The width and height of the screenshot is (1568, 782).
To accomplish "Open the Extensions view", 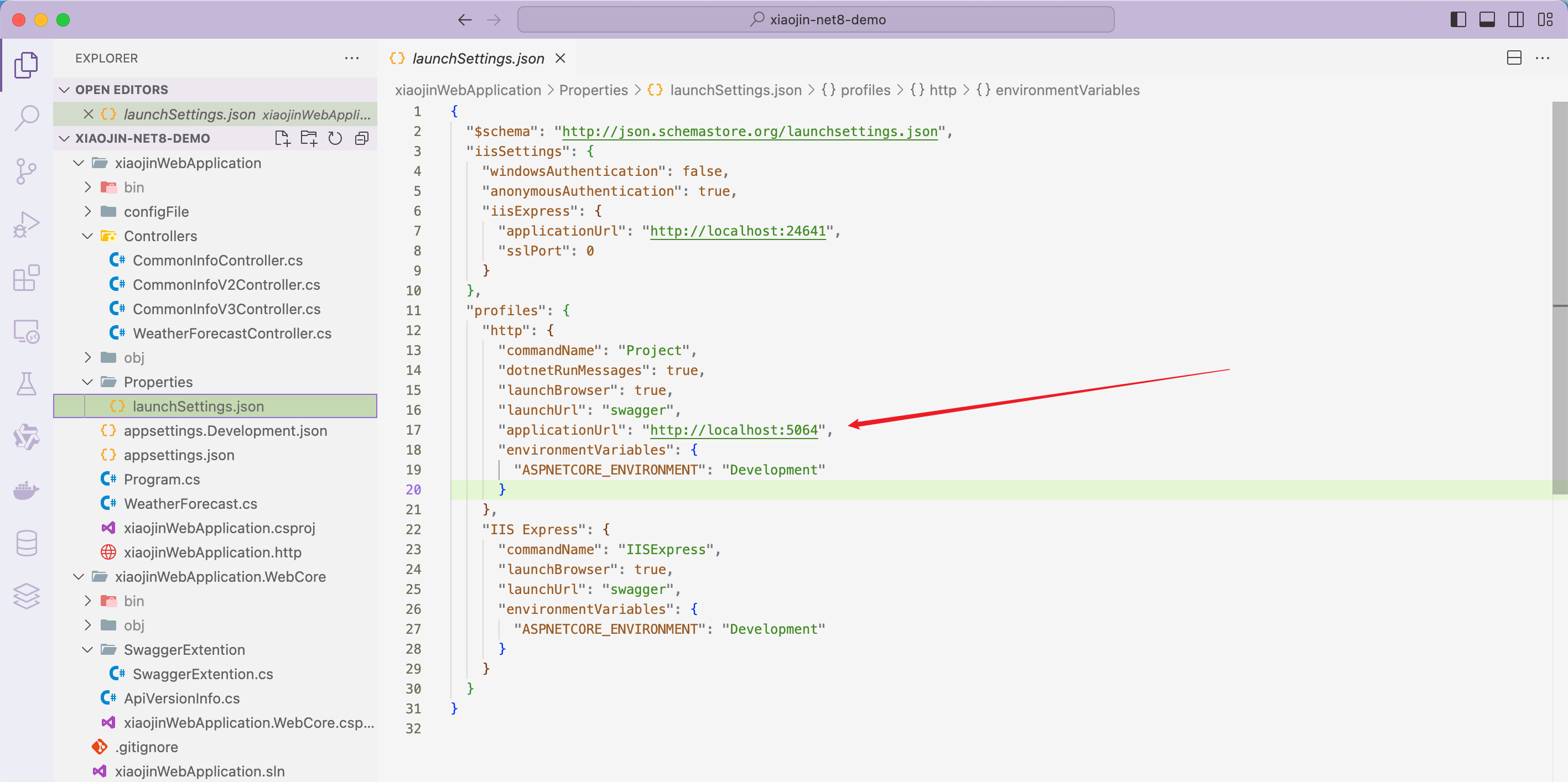I will pyautogui.click(x=26, y=278).
